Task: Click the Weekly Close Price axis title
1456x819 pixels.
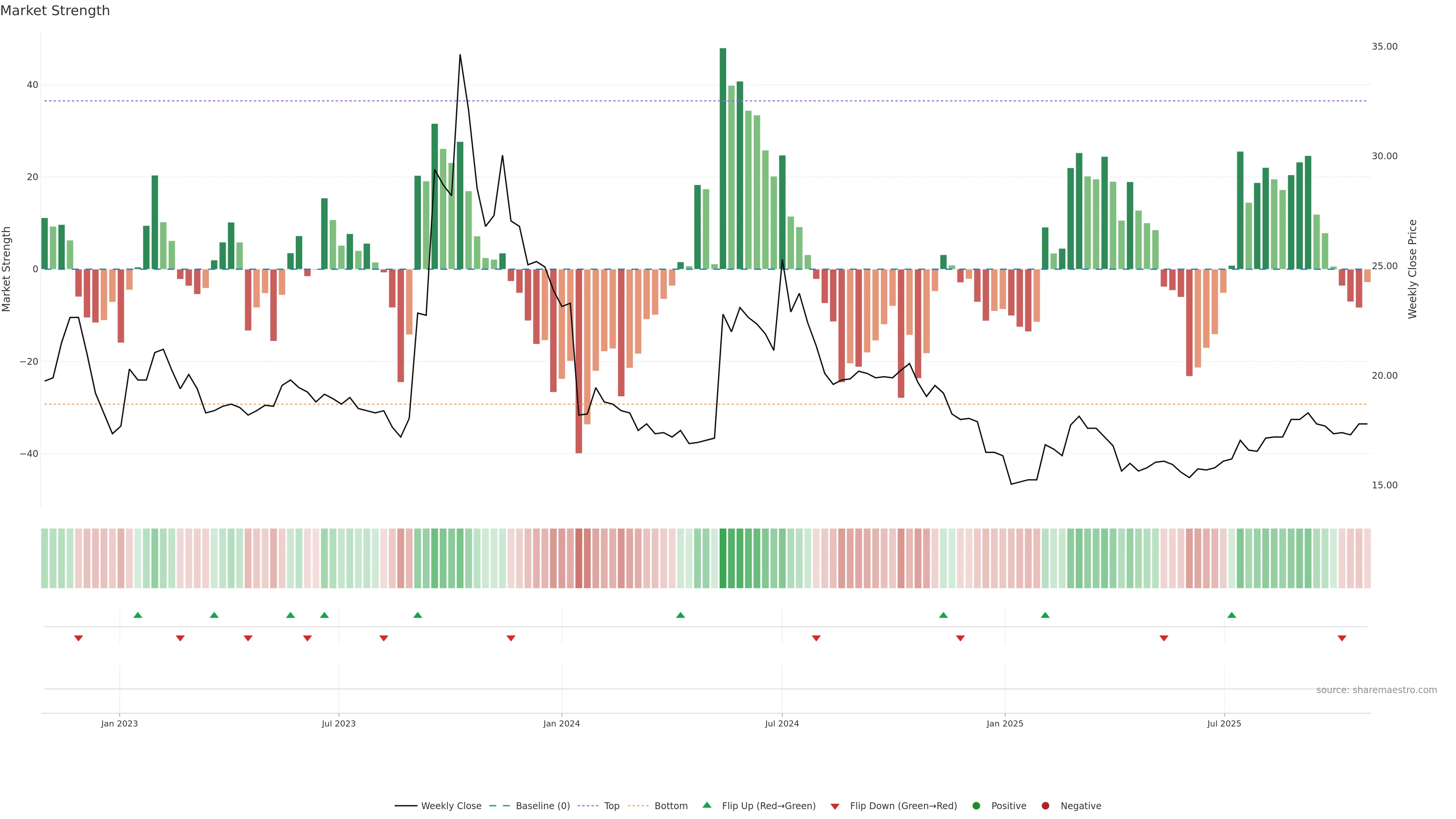Action: click(x=1412, y=269)
